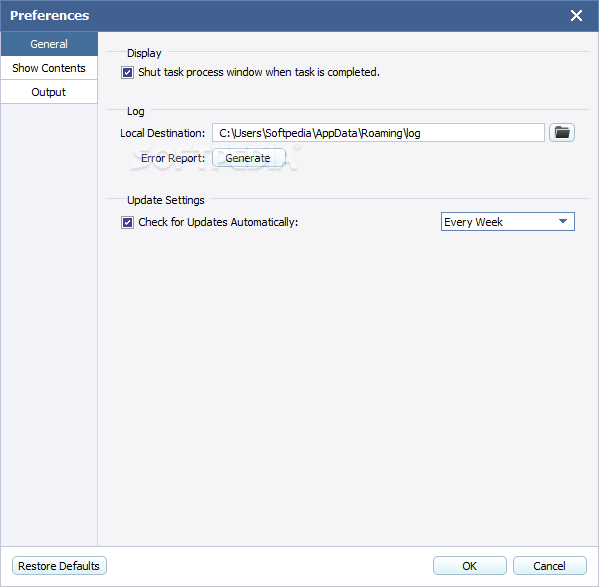Click the Display section heading
This screenshot has width=599, height=587.
pyautogui.click(x=144, y=53)
